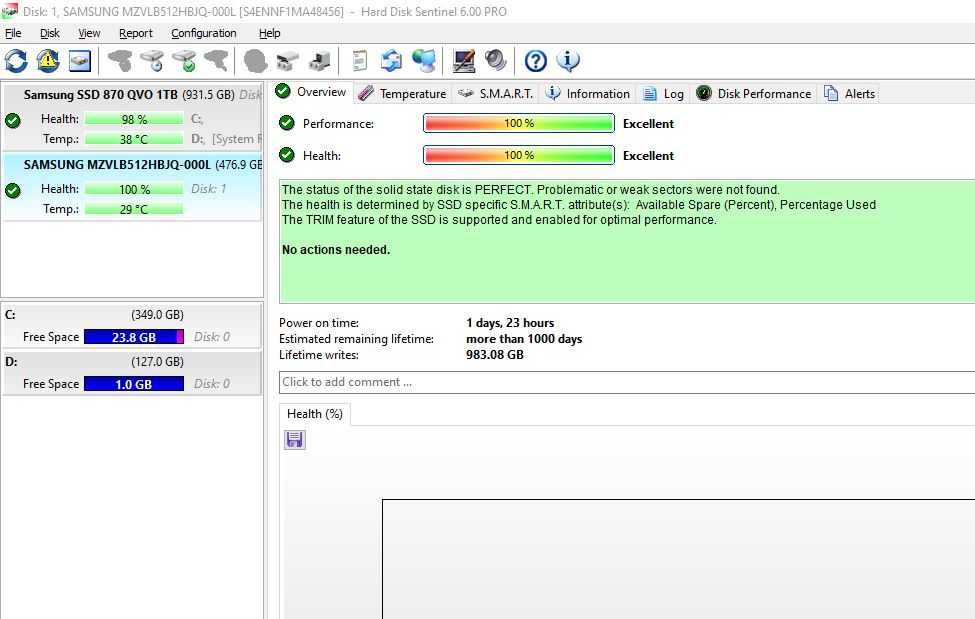
Task: Select the D: partition entry
Action: coord(132,373)
